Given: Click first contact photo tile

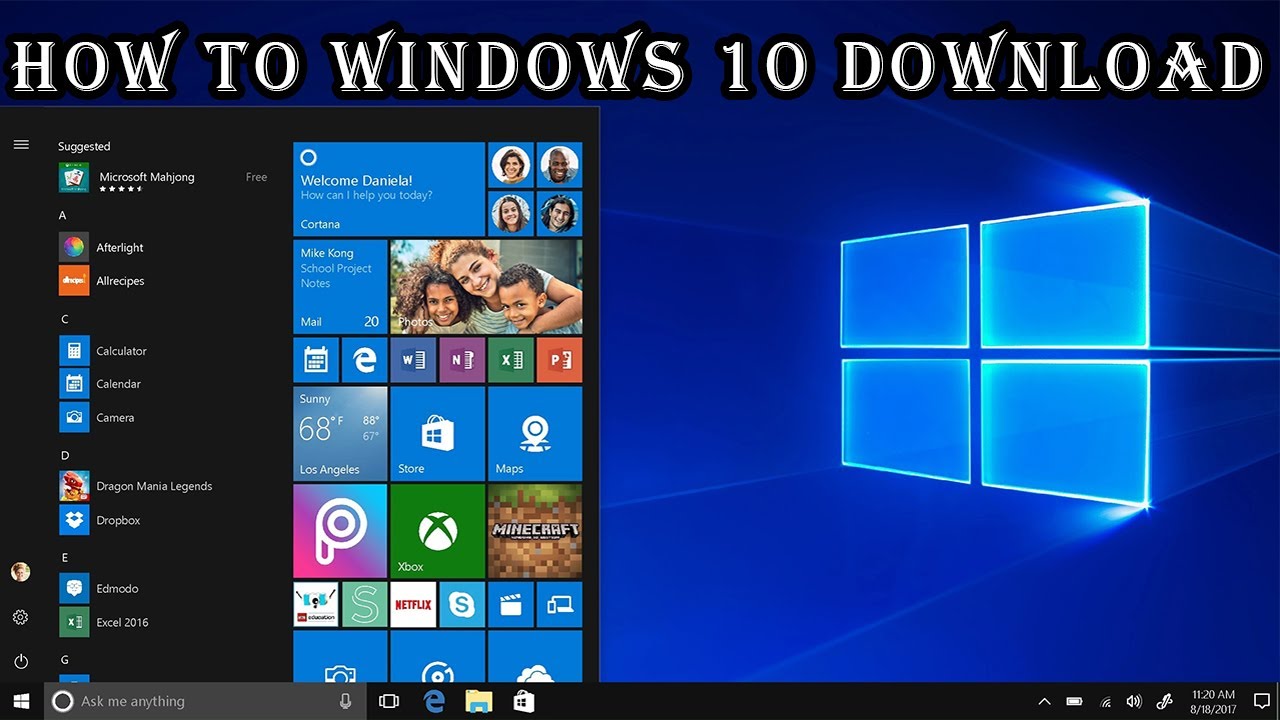Looking at the screenshot, I should pyautogui.click(x=510, y=165).
